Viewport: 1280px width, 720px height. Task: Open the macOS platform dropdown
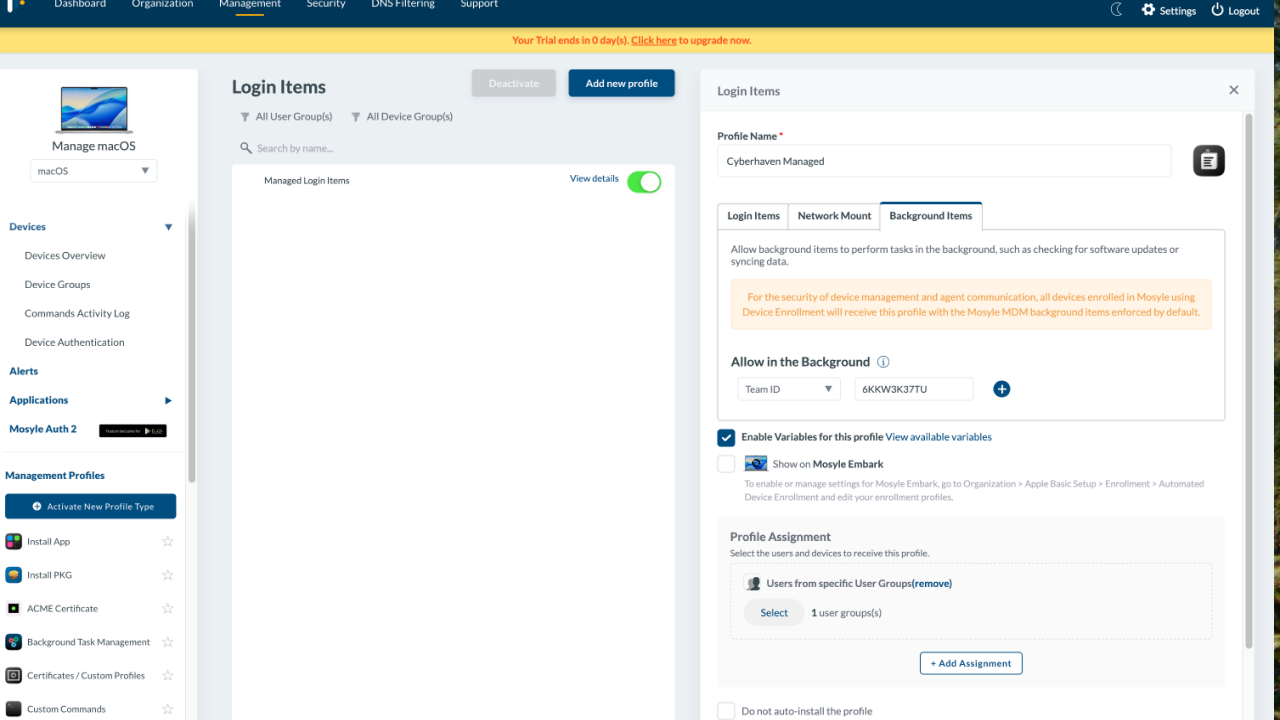[x=93, y=171]
